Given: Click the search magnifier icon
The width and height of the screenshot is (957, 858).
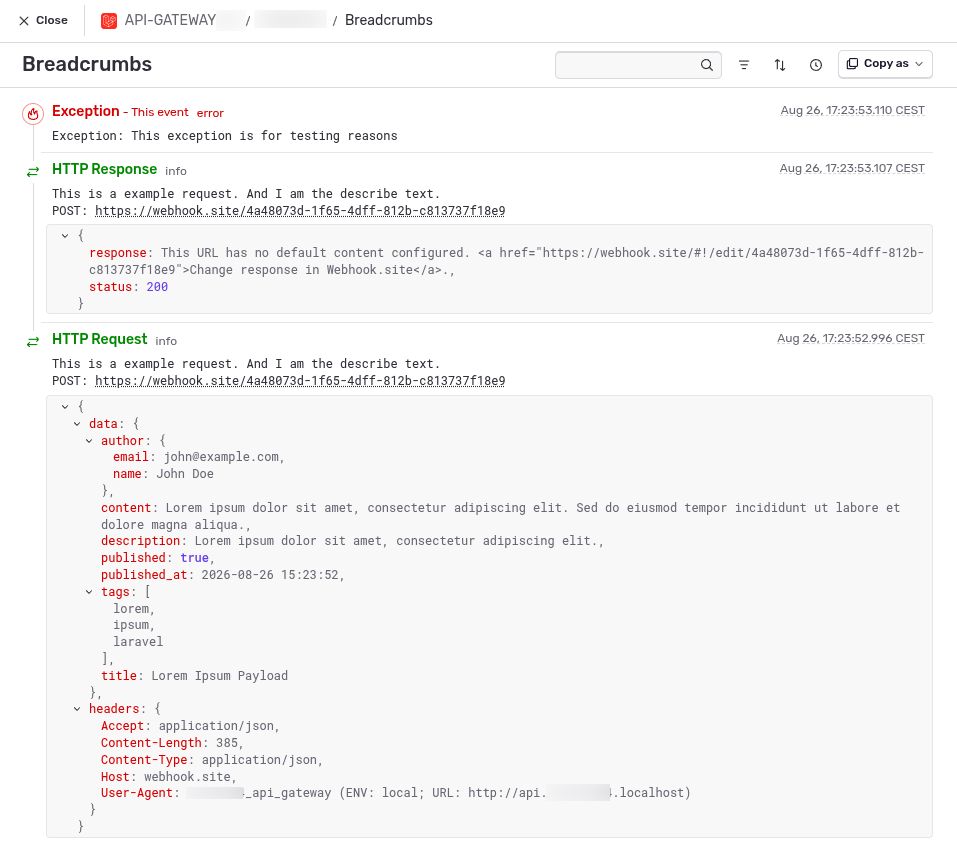Looking at the screenshot, I should pos(706,65).
